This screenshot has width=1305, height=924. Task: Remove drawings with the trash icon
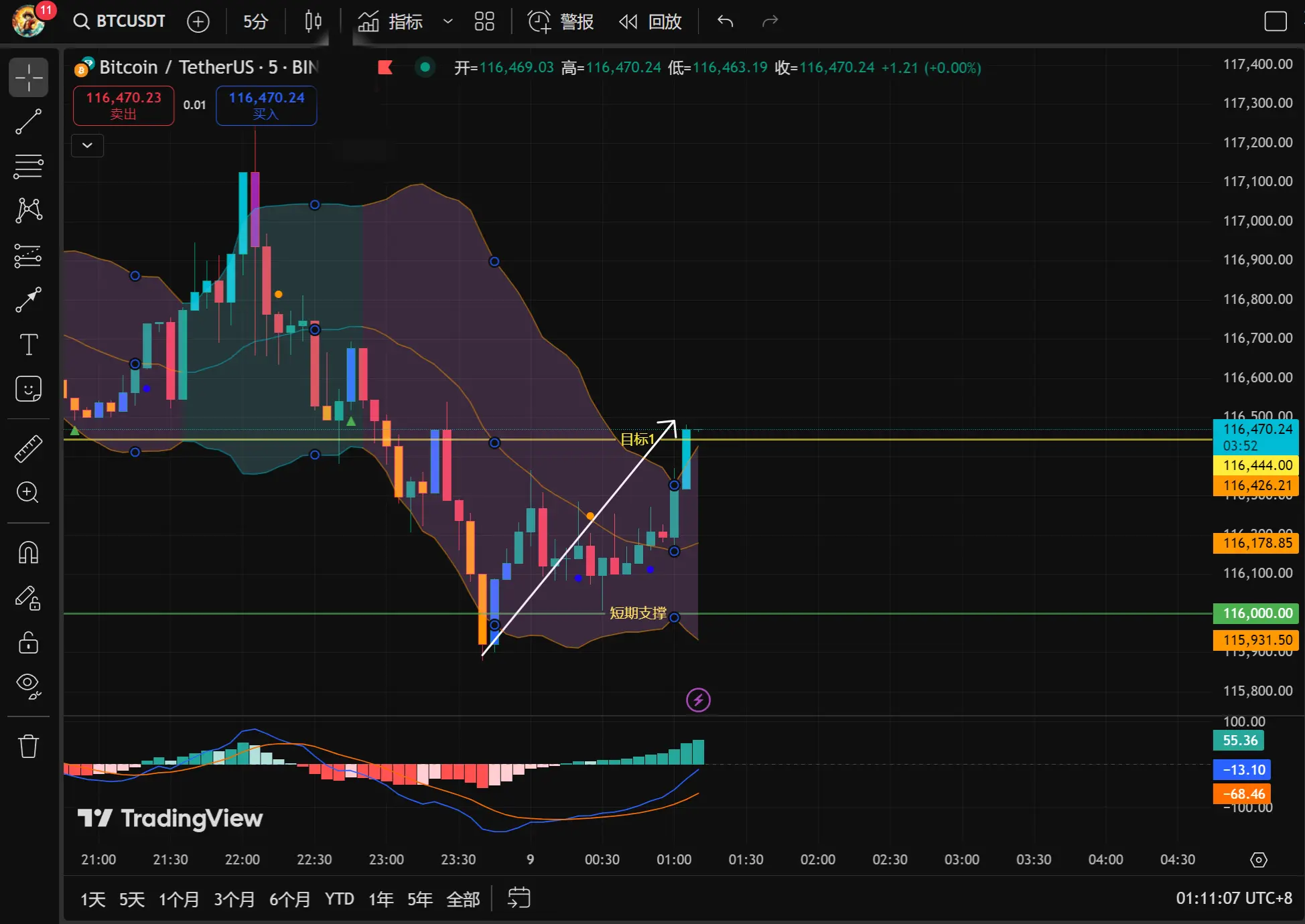(x=29, y=745)
